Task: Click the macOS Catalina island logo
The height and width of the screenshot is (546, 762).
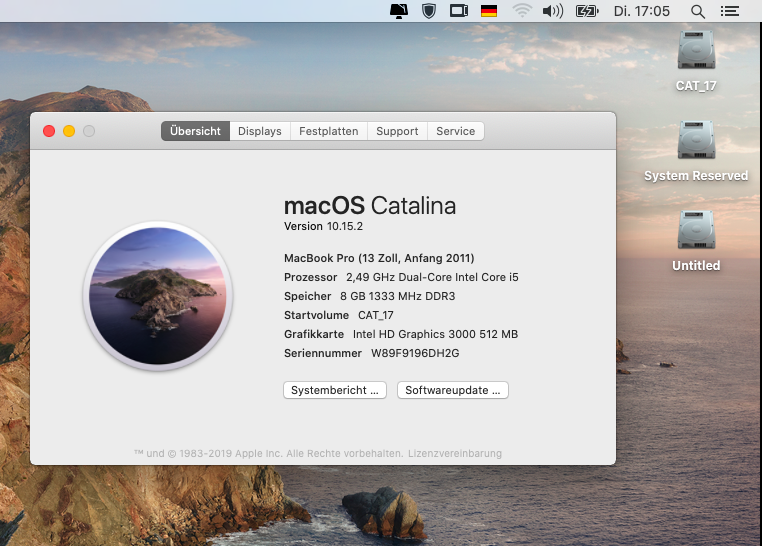Action: 158,296
